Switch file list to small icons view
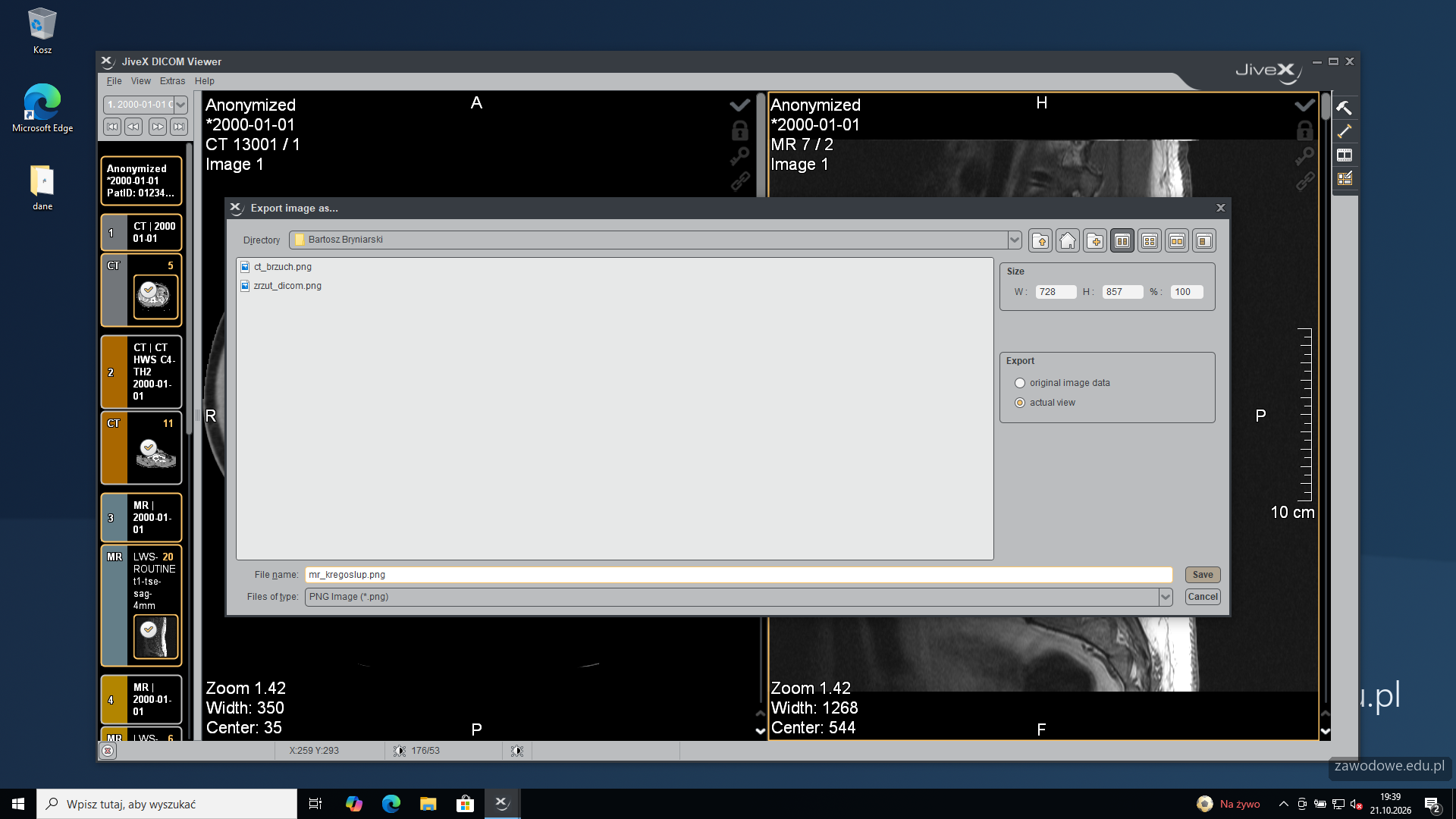The image size is (1456, 819). [x=1150, y=241]
